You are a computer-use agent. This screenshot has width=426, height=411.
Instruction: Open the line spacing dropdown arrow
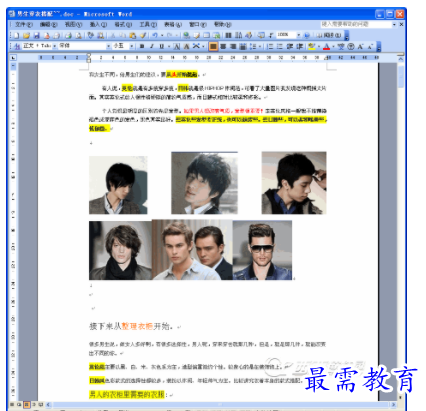pyautogui.click(x=260, y=46)
